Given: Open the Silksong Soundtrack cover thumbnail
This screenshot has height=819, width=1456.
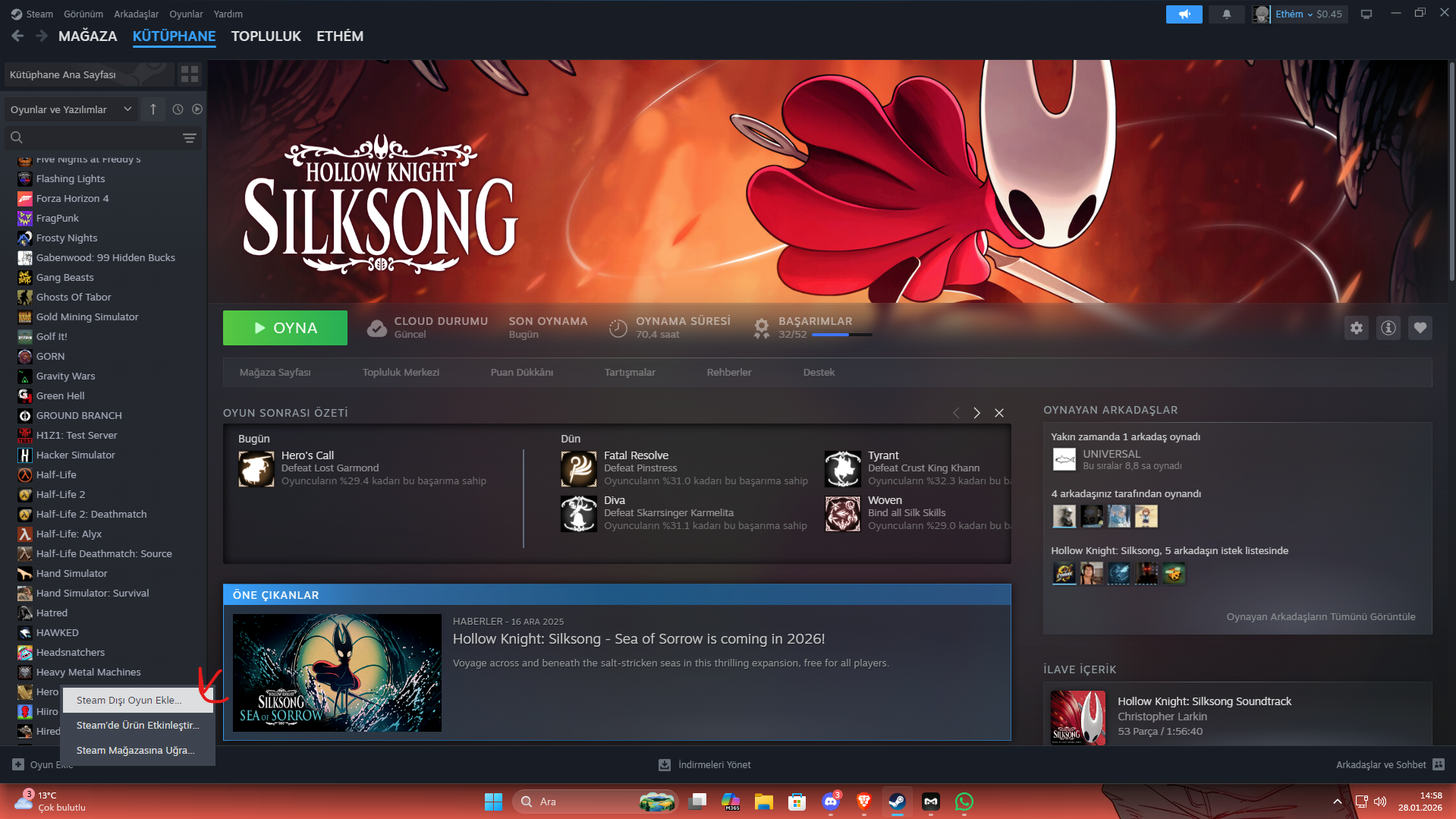Looking at the screenshot, I should coord(1078,717).
